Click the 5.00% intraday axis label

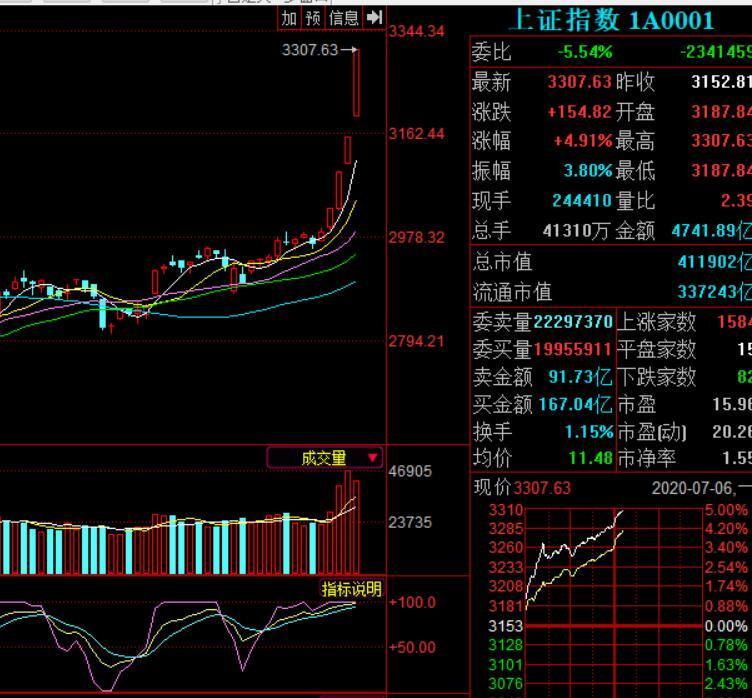(x=726, y=509)
